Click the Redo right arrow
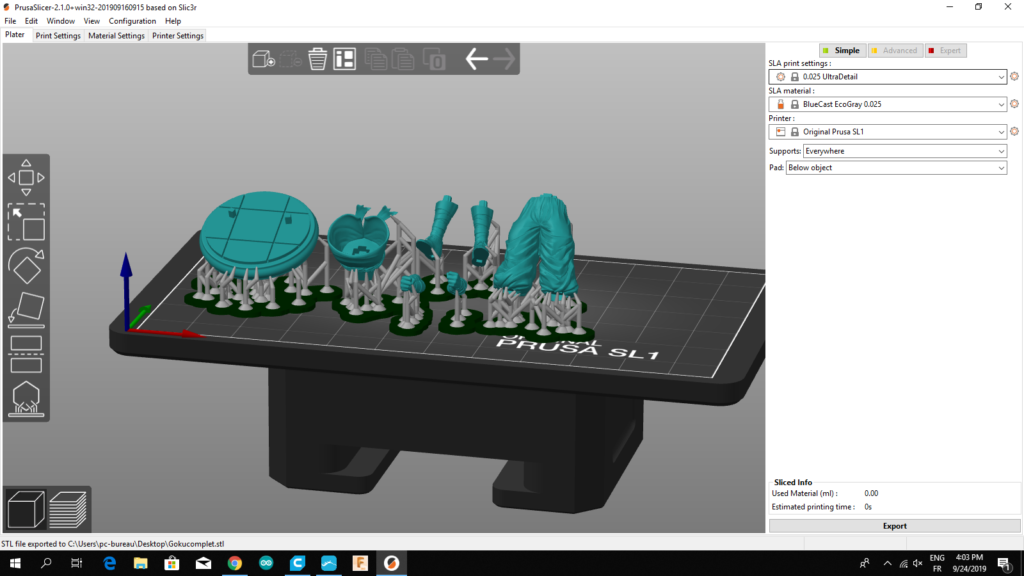Viewport: 1024px width, 576px height. tap(504, 59)
